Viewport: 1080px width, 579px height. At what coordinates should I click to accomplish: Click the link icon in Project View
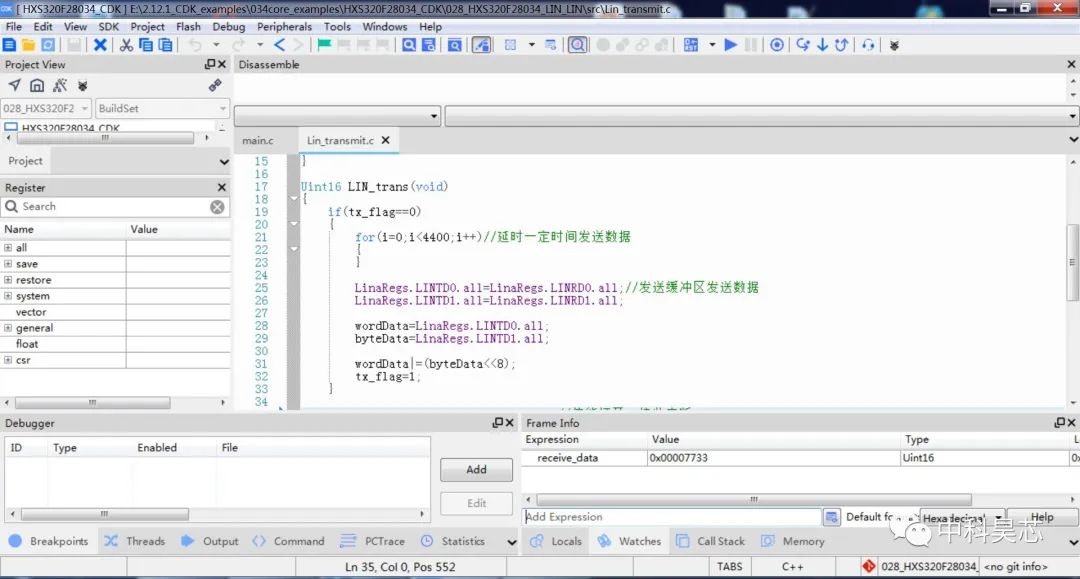[x=215, y=85]
